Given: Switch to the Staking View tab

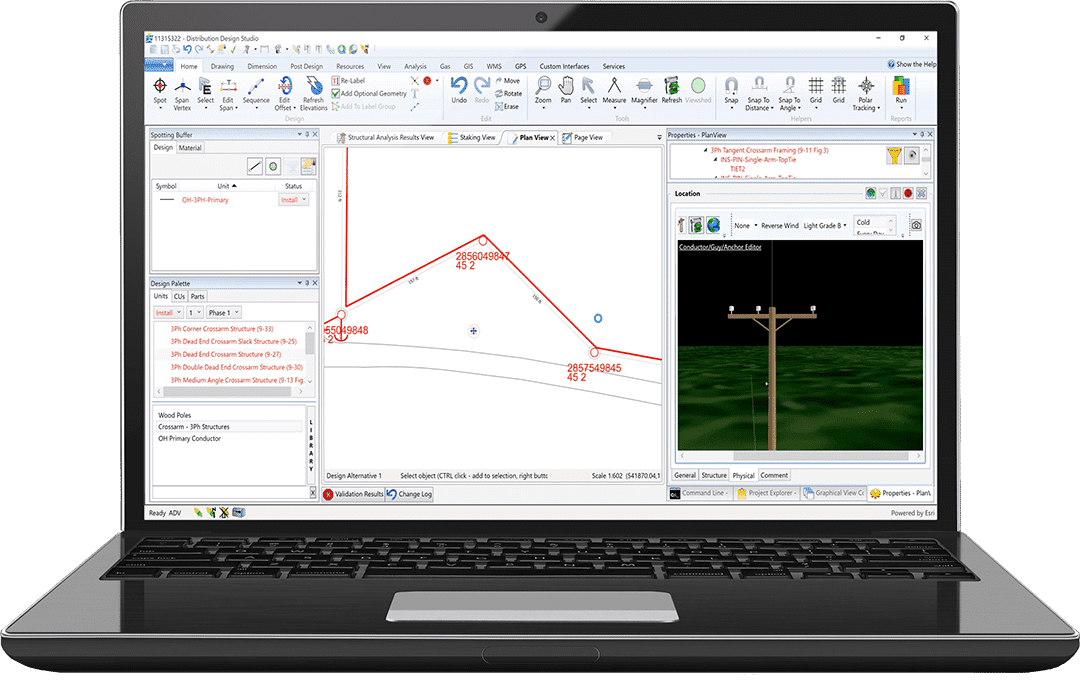Looking at the screenshot, I should pyautogui.click(x=472, y=138).
